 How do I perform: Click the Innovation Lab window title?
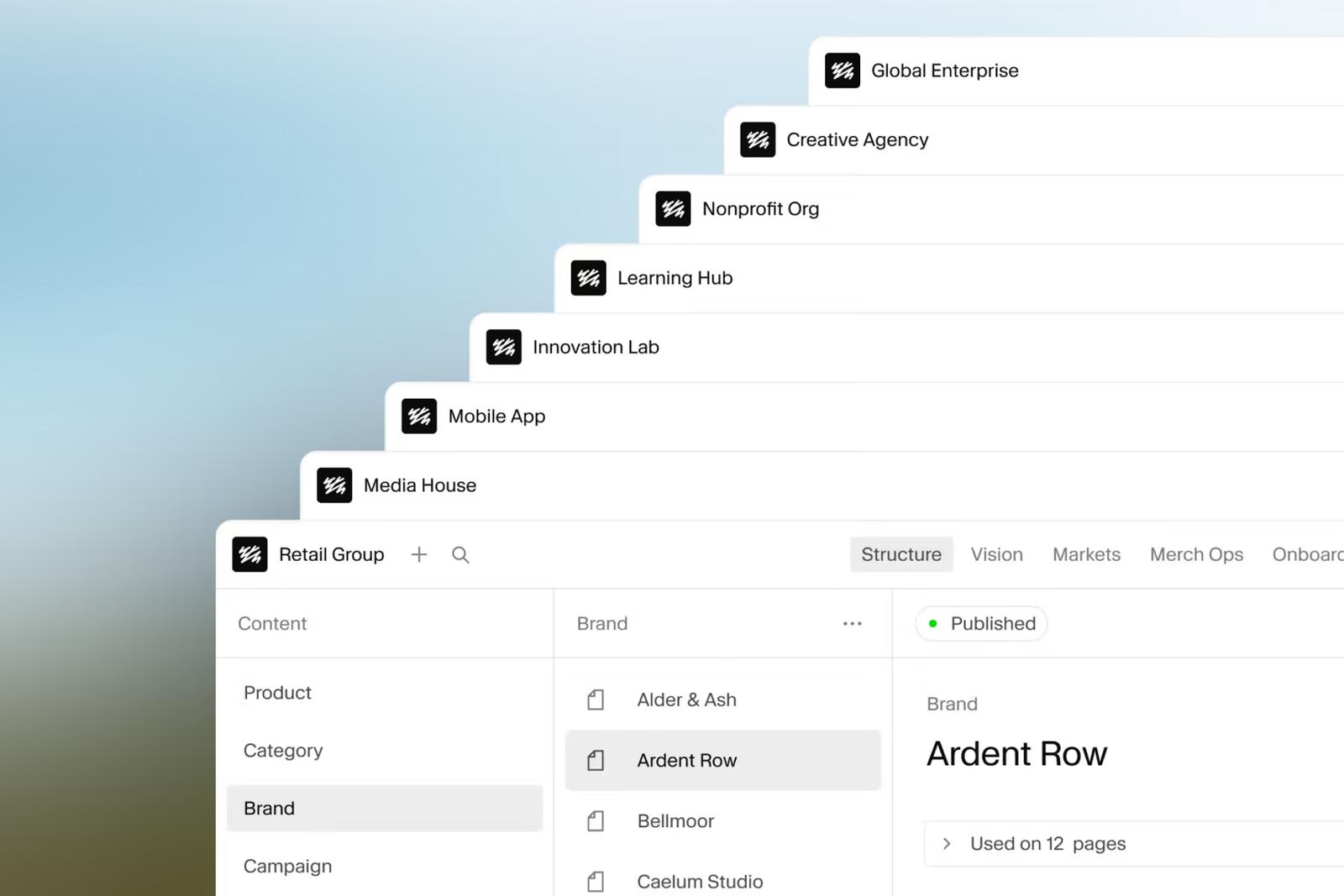(596, 347)
